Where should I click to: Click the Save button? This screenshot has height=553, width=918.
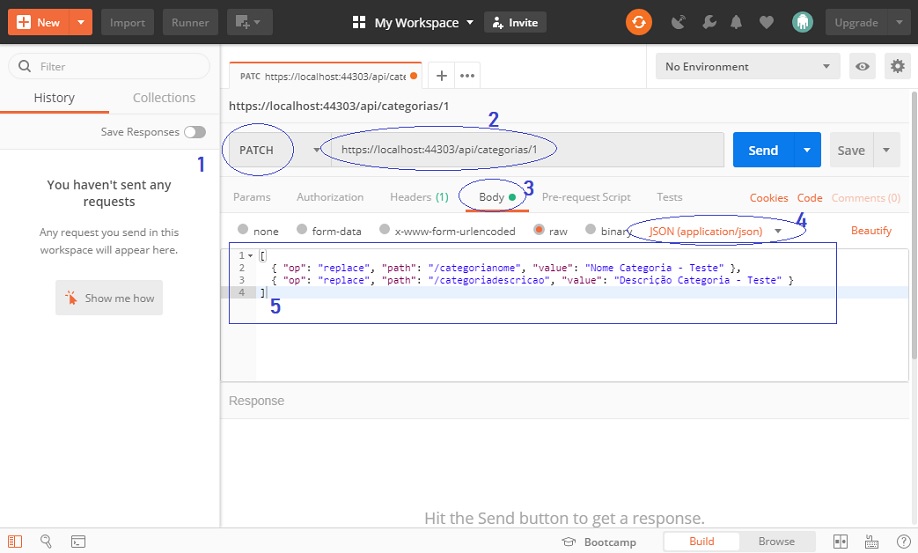pyautogui.click(x=851, y=150)
